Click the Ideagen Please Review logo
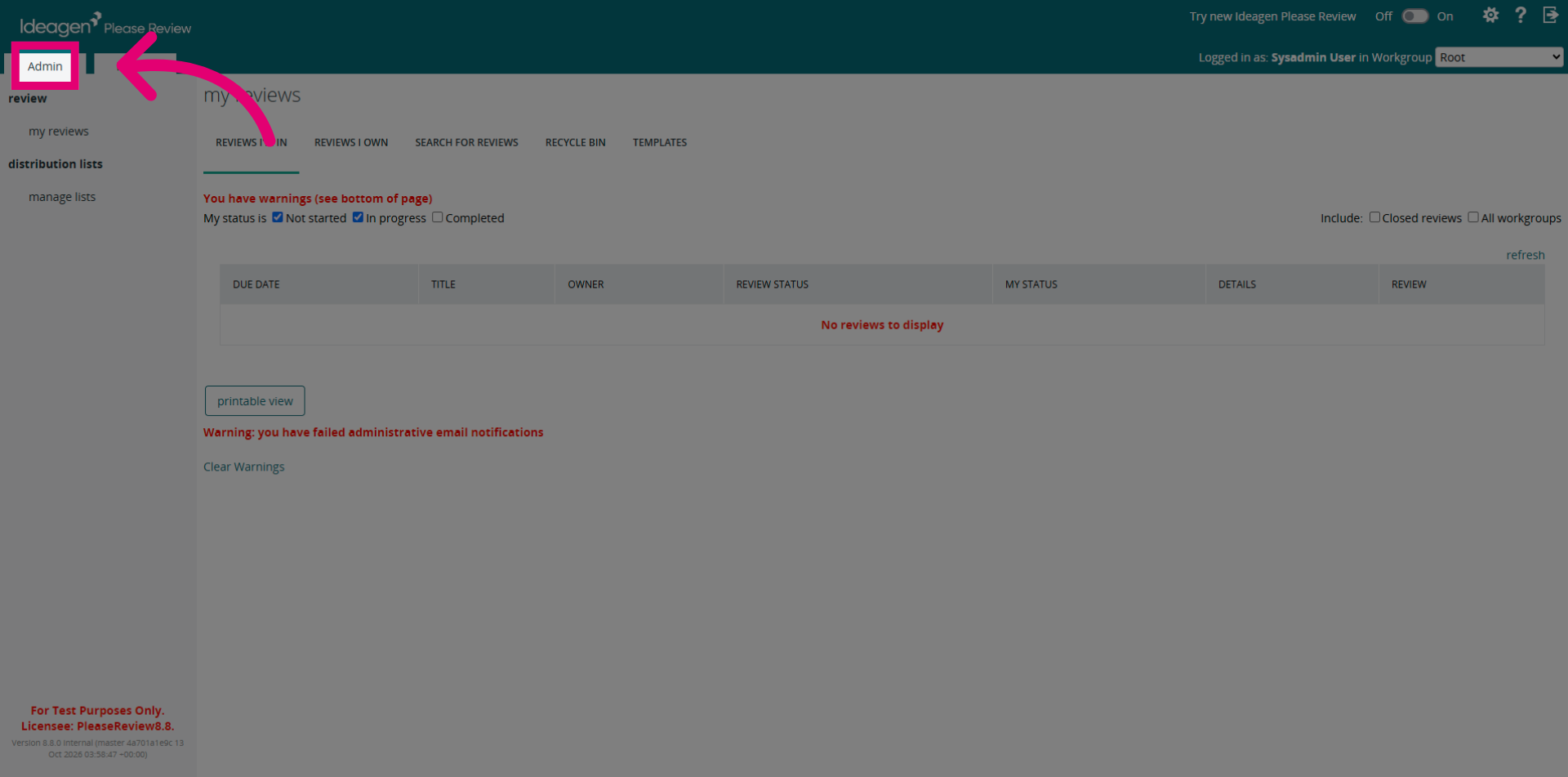 (x=105, y=25)
